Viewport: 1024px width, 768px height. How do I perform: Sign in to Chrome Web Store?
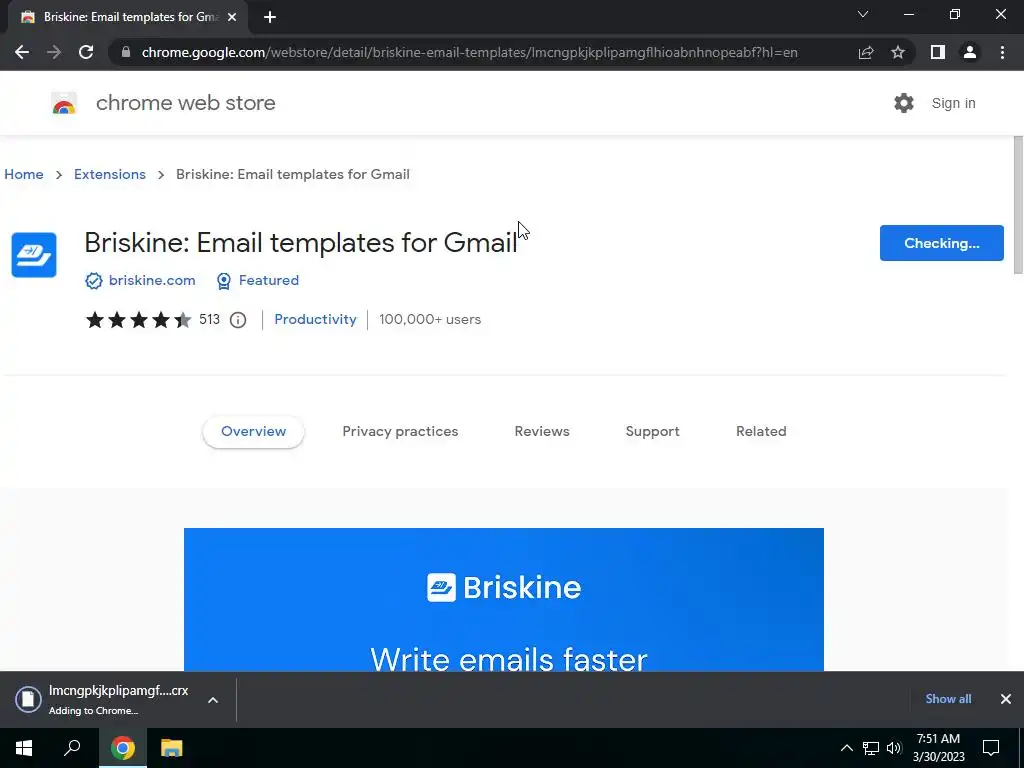coord(953,103)
